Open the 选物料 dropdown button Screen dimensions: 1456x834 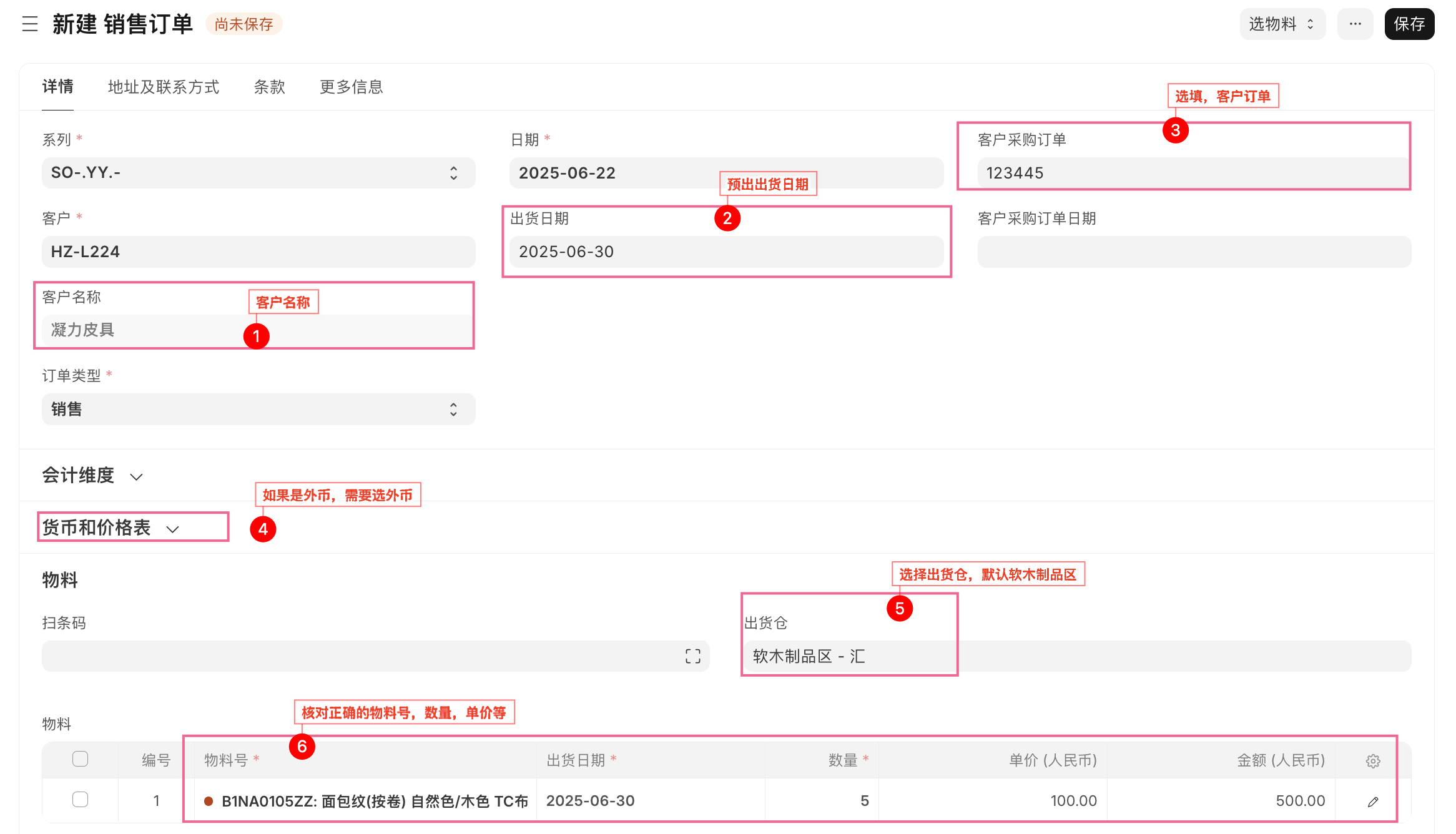pos(1282,24)
